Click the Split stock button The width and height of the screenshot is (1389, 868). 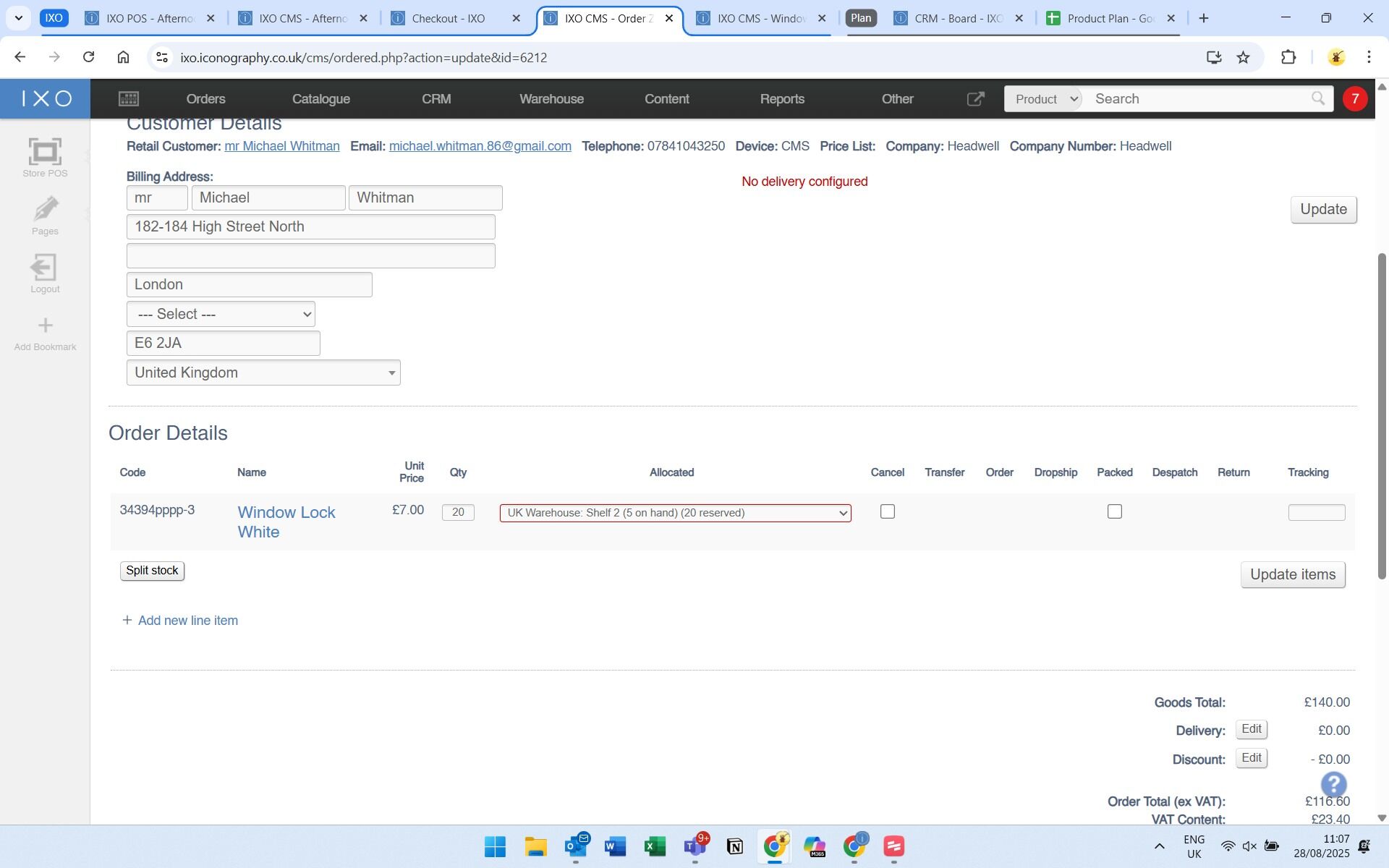[x=152, y=571]
